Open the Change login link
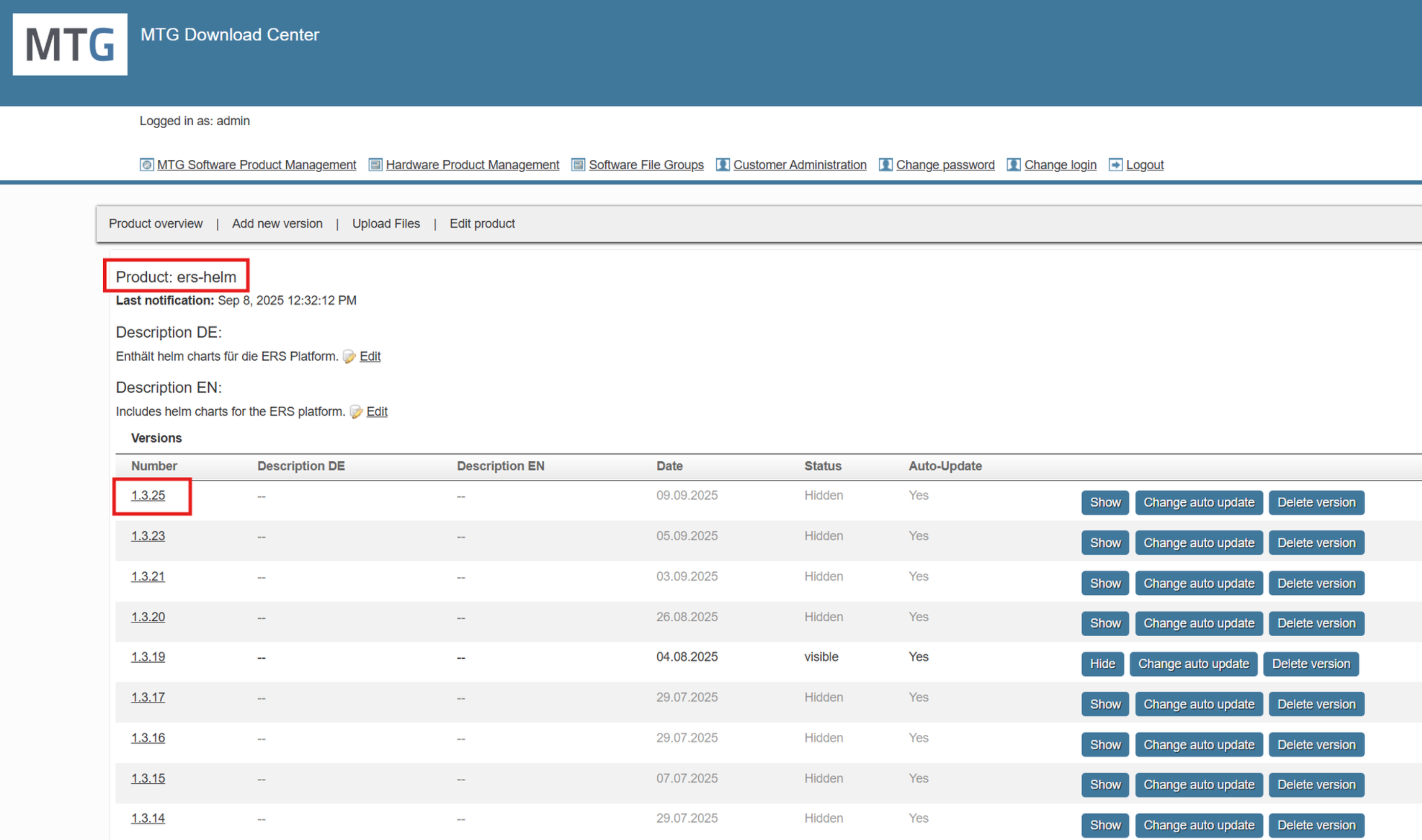Screen dimensions: 1422x840 point(1060,165)
